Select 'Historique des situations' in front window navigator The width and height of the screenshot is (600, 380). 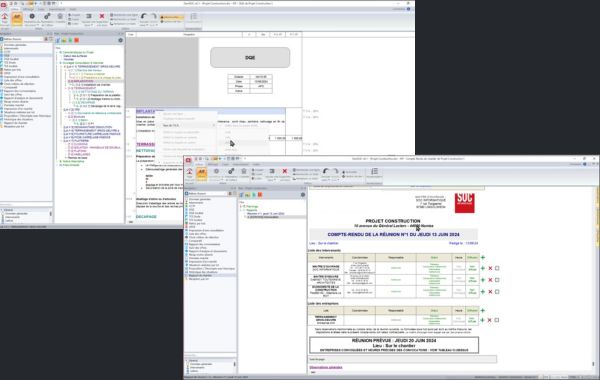pyautogui.click(x=203, y=272)
